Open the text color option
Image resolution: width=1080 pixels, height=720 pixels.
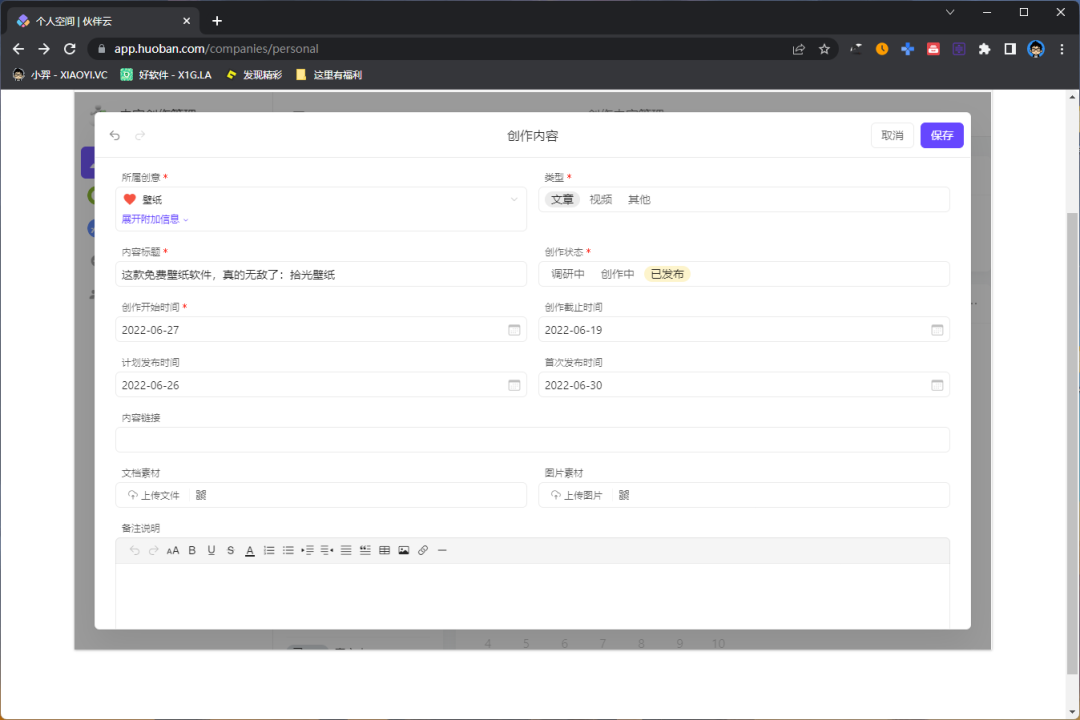250,550
